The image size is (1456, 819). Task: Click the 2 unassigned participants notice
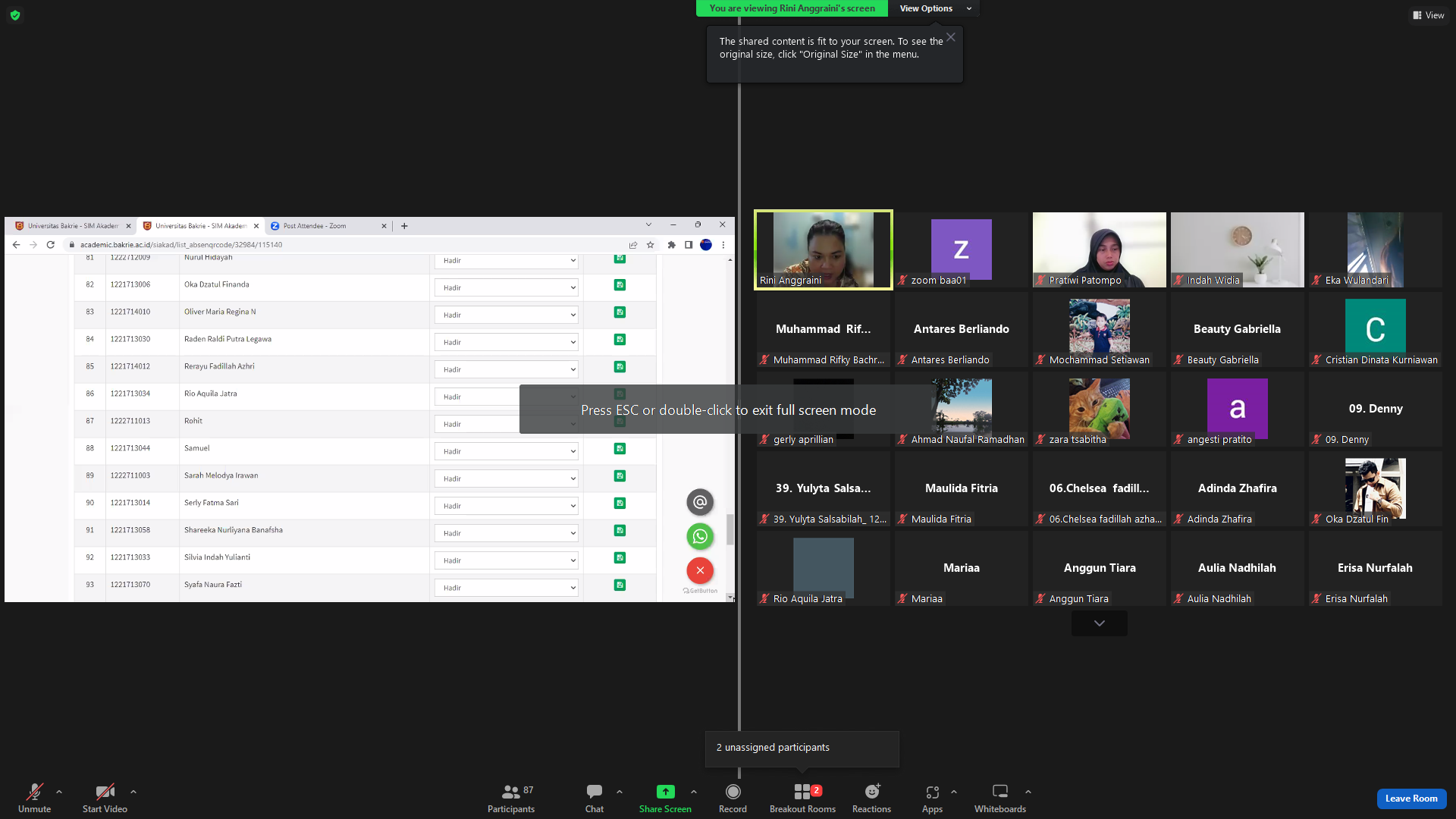[802, 748]
